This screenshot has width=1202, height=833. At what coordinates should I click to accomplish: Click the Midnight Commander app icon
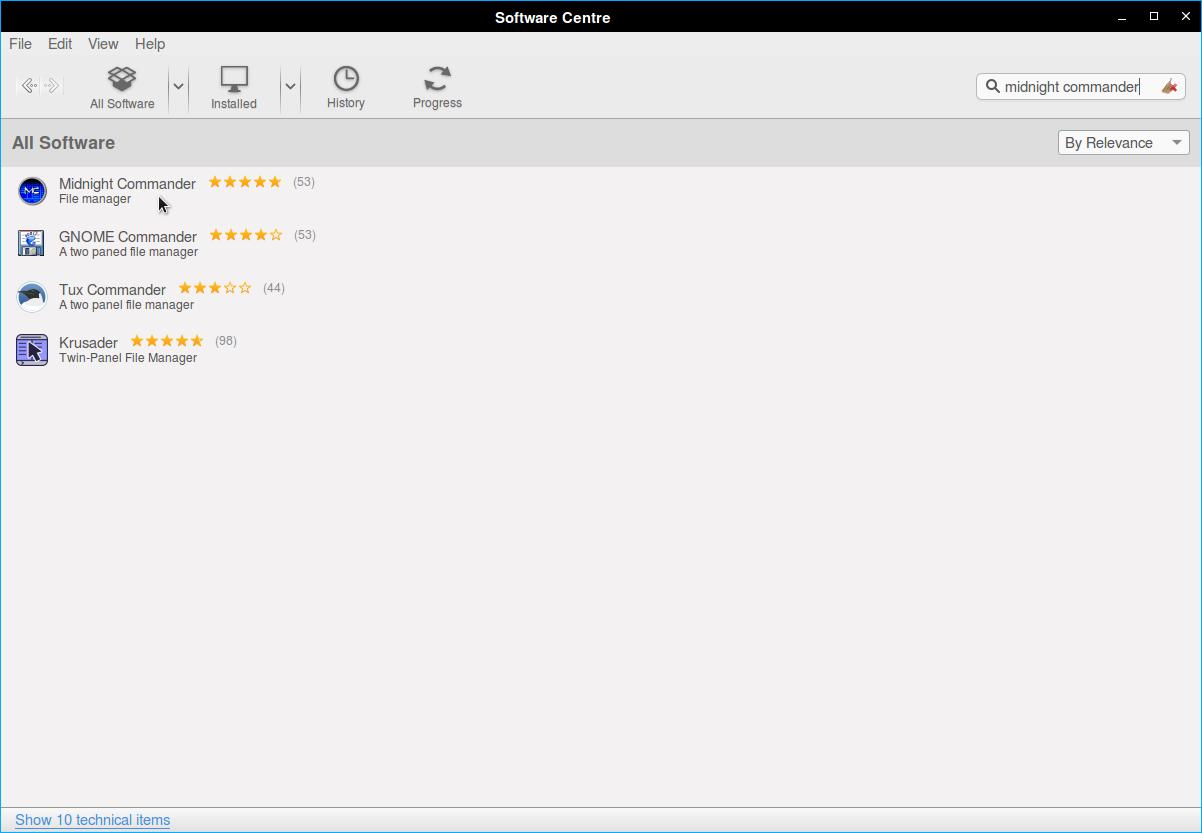(x=32, y=191)
